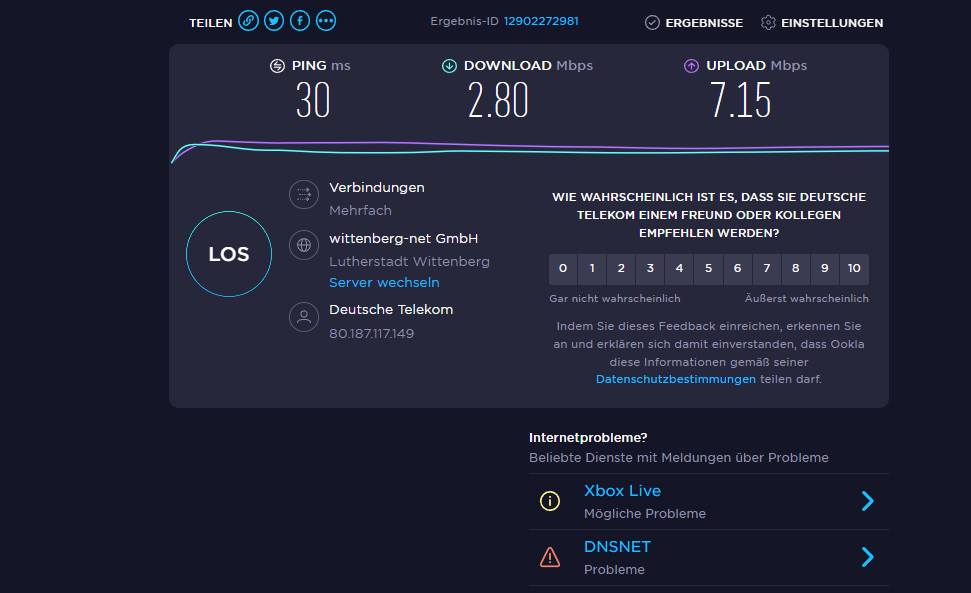
Task: Select rating 5 in recommendation scale
Action: (708, 269)
